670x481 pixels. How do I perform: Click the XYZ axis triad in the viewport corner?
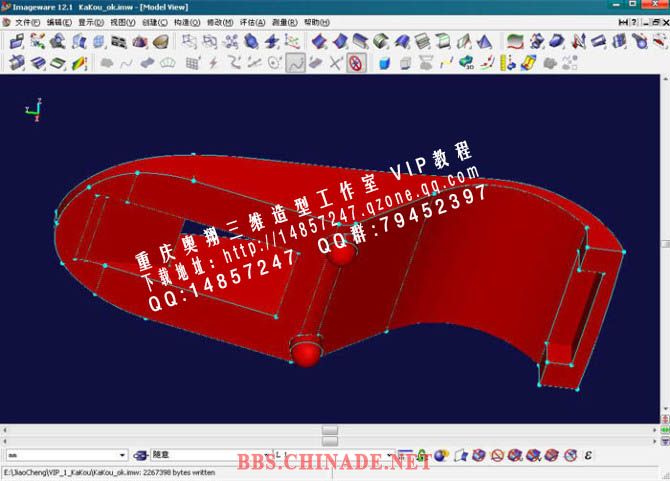click(34, 110)
